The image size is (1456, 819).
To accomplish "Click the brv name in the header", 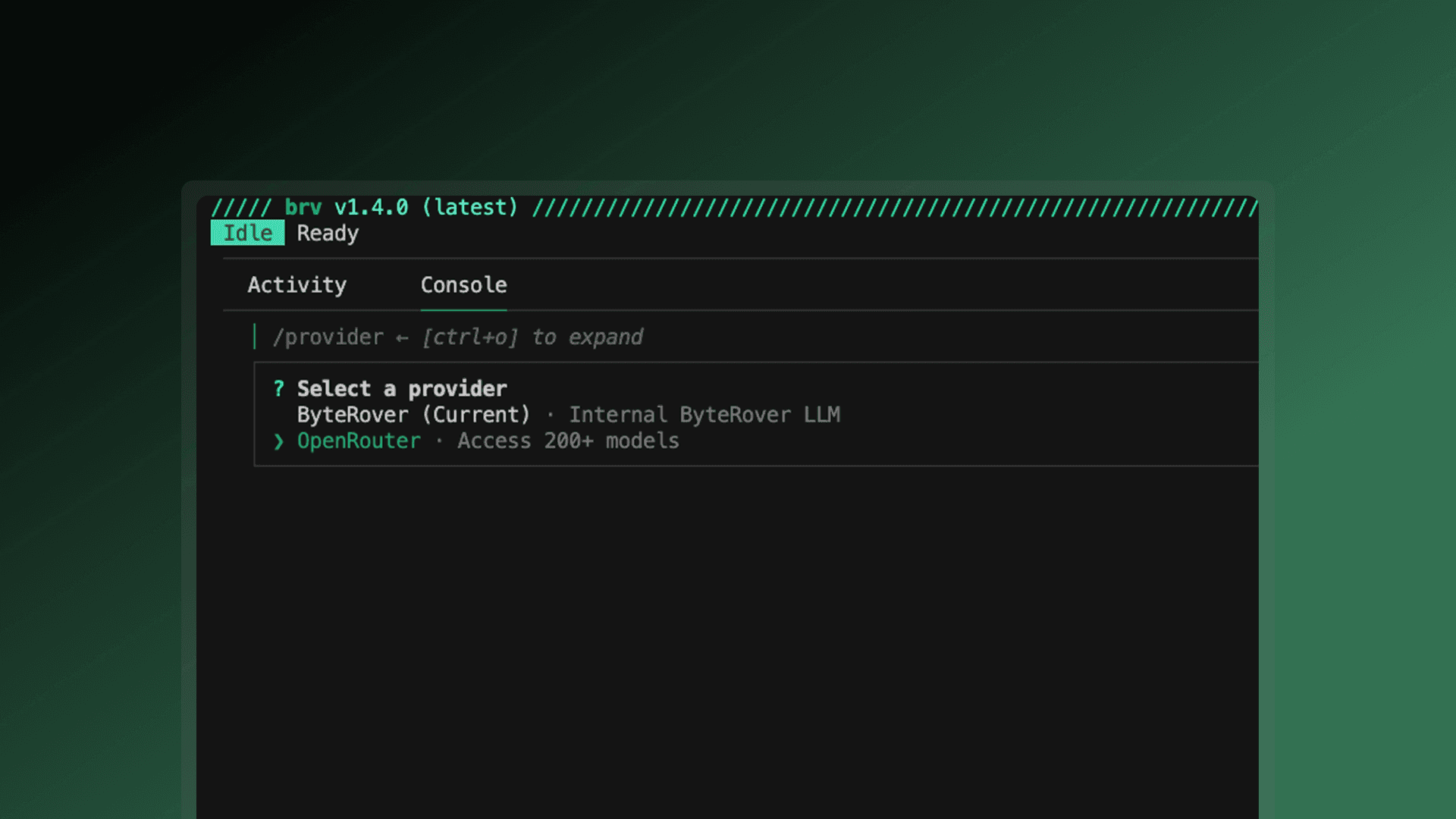I will tap(303, 207).
